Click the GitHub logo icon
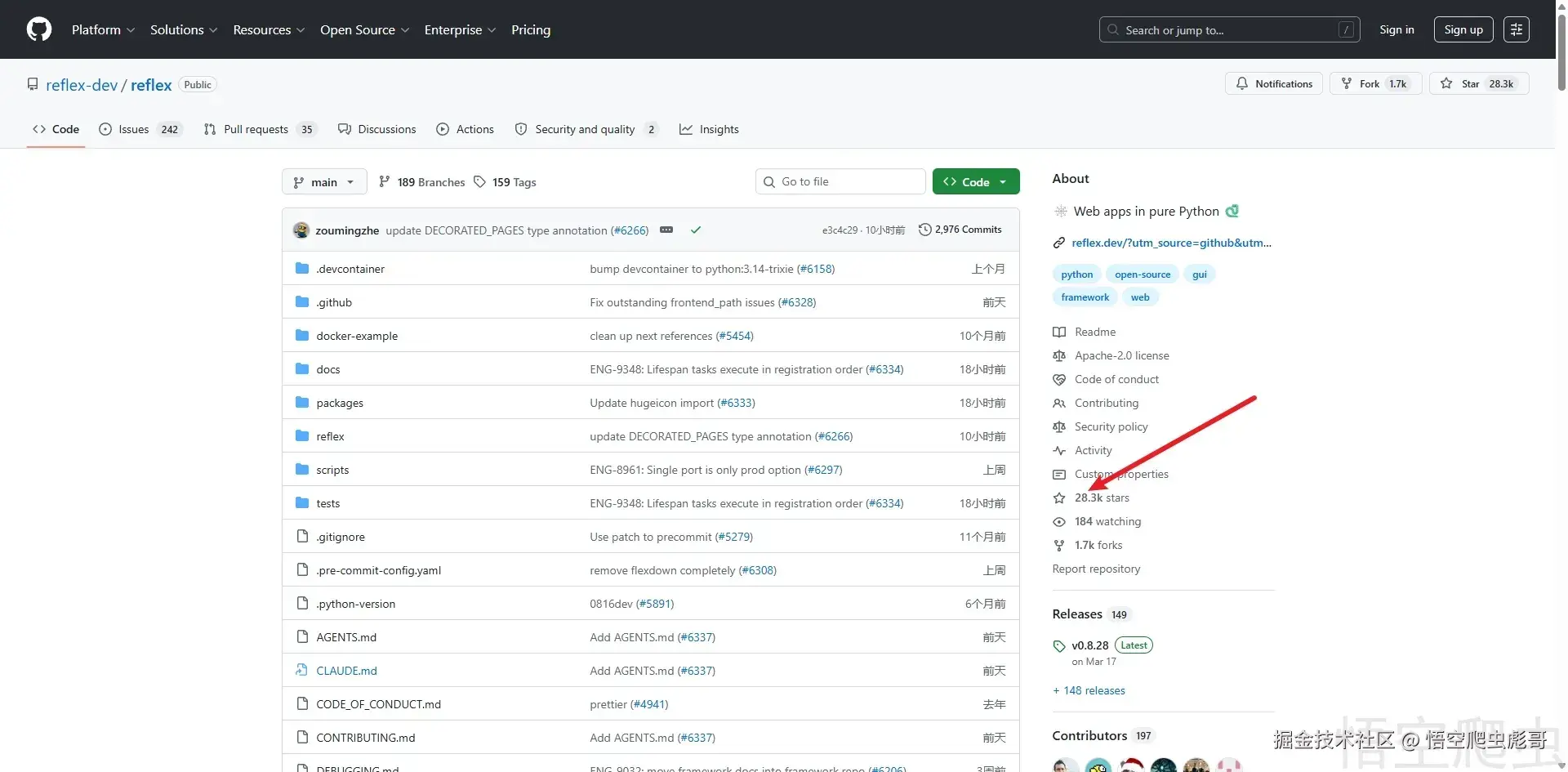Screen dimensions: 1568x772 (x=39, y=29)
